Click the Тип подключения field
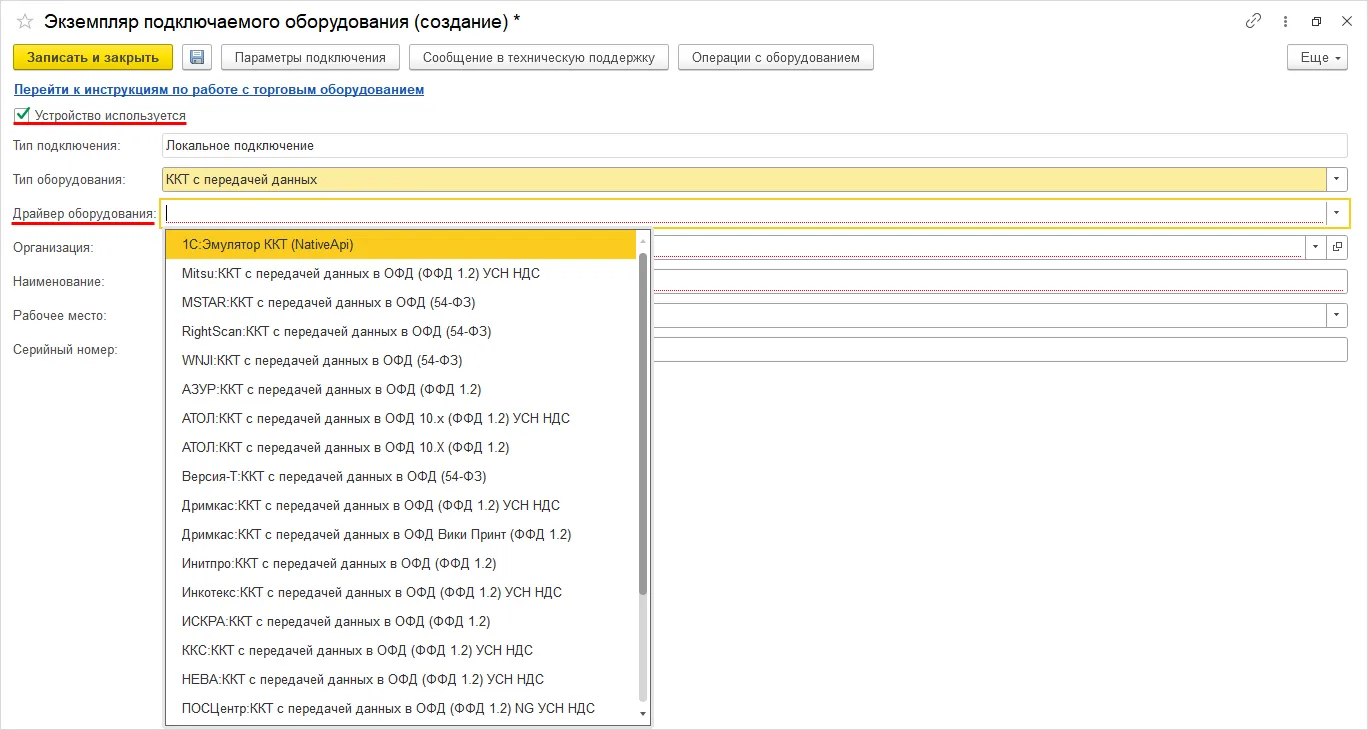This screenshot has width=1368, height=730. (754, 145)
